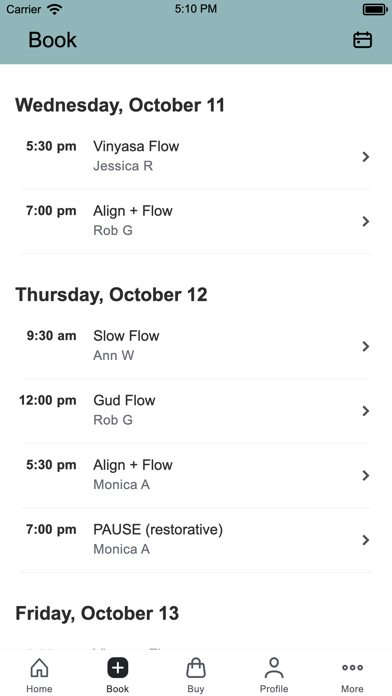Open chevron for Gud Flow at 12:00 pm

366,411
